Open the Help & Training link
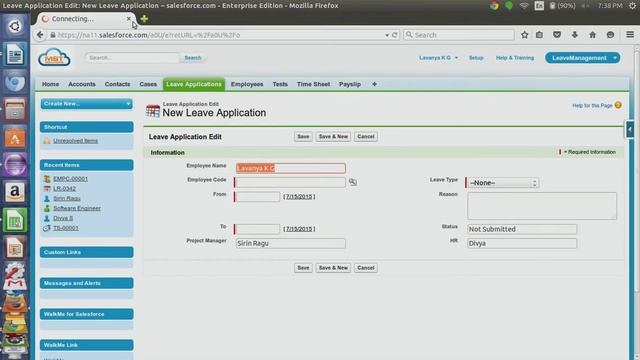640x360 pixels. click(x=515, y=58)
